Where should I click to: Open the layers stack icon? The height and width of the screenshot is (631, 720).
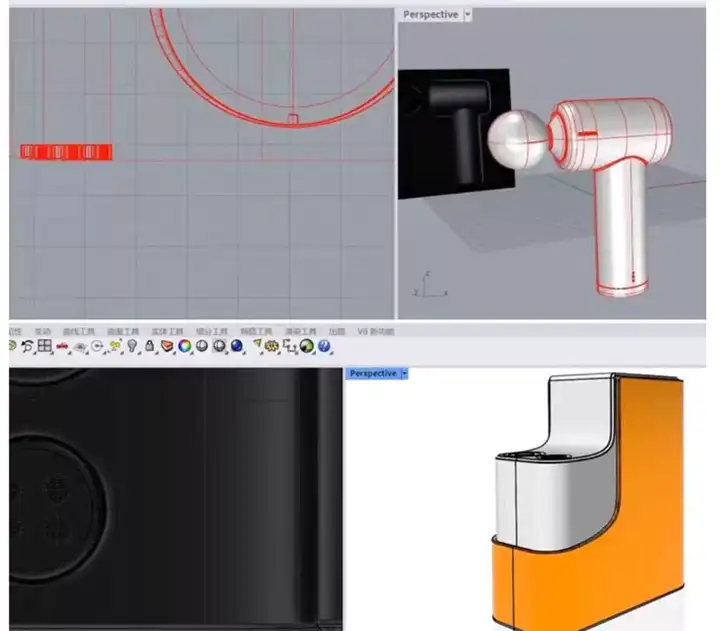pyautogui.click(x=167, y=346)
